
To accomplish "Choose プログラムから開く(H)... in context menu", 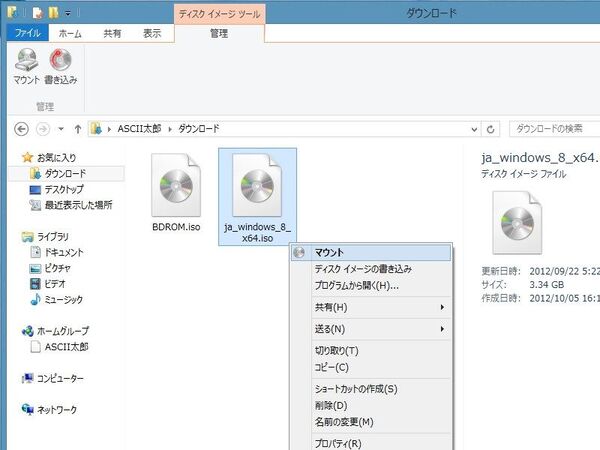I will coord(371,285).
